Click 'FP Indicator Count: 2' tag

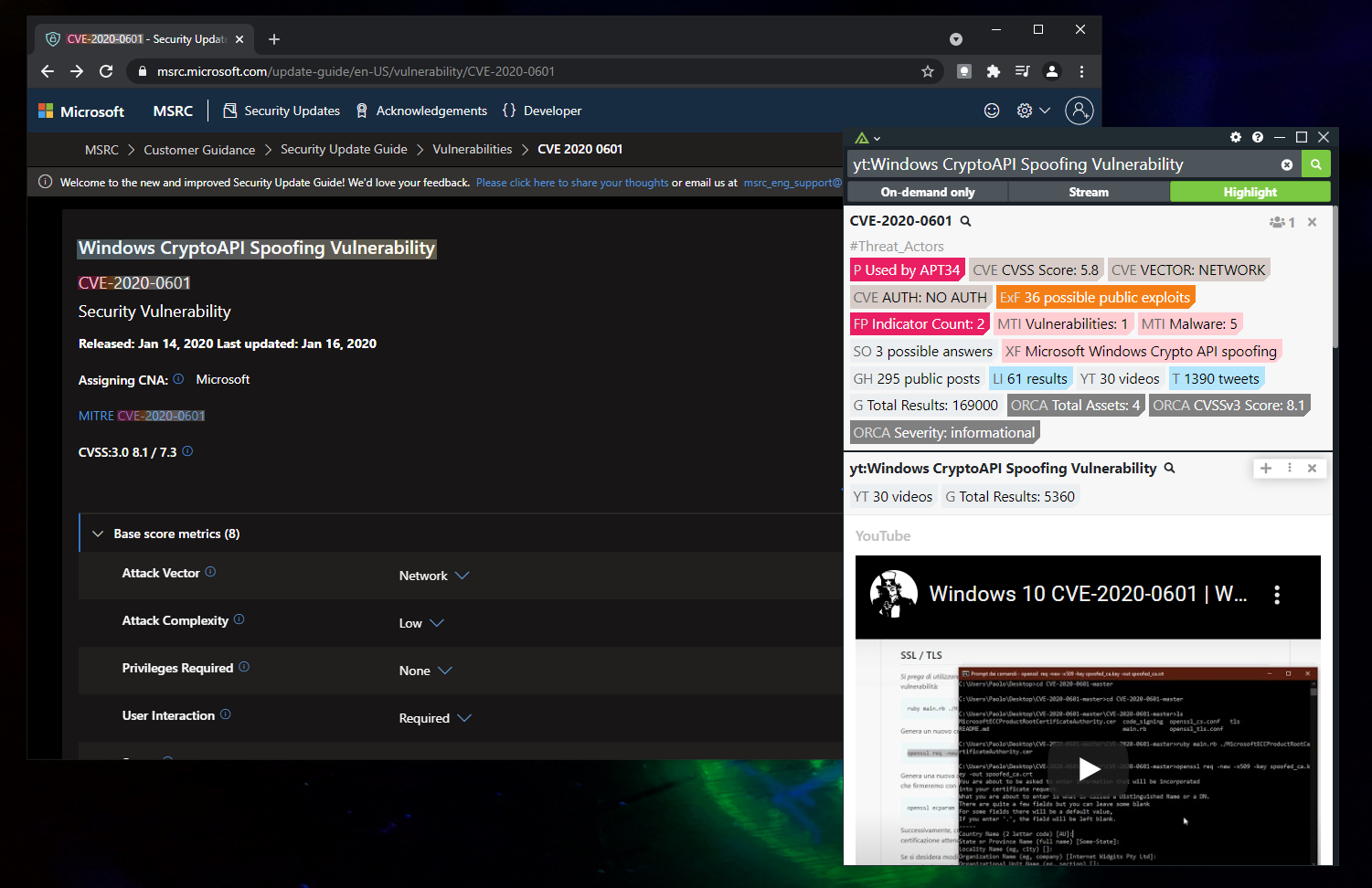[x=919, y=324]
